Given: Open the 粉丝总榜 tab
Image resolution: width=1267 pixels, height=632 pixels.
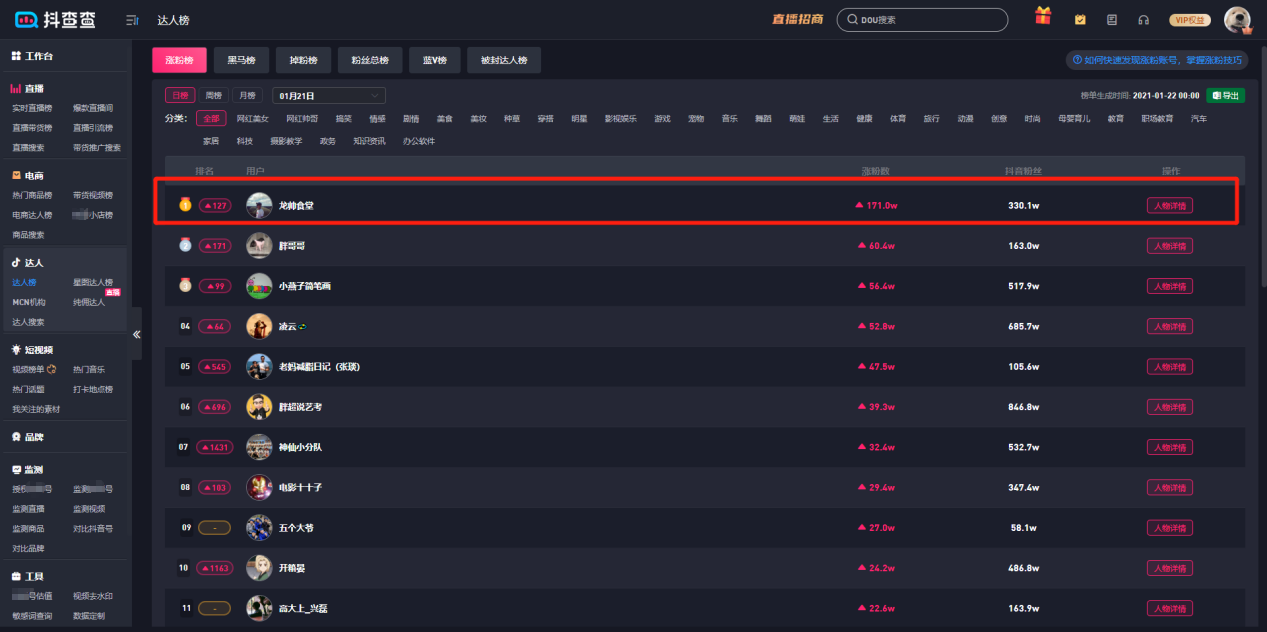Looking at the screenshot, I should click(370, 61).
